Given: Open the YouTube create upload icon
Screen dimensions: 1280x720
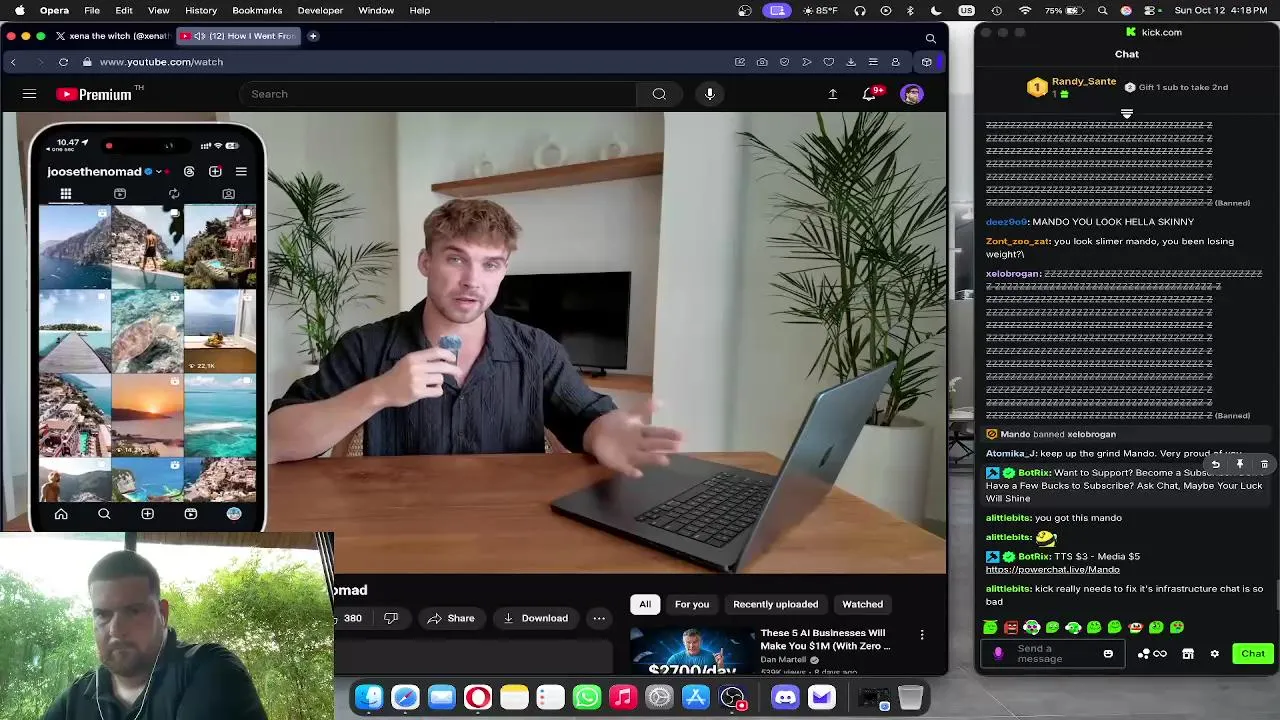Looking at the screenshot, I should point(832,94).
